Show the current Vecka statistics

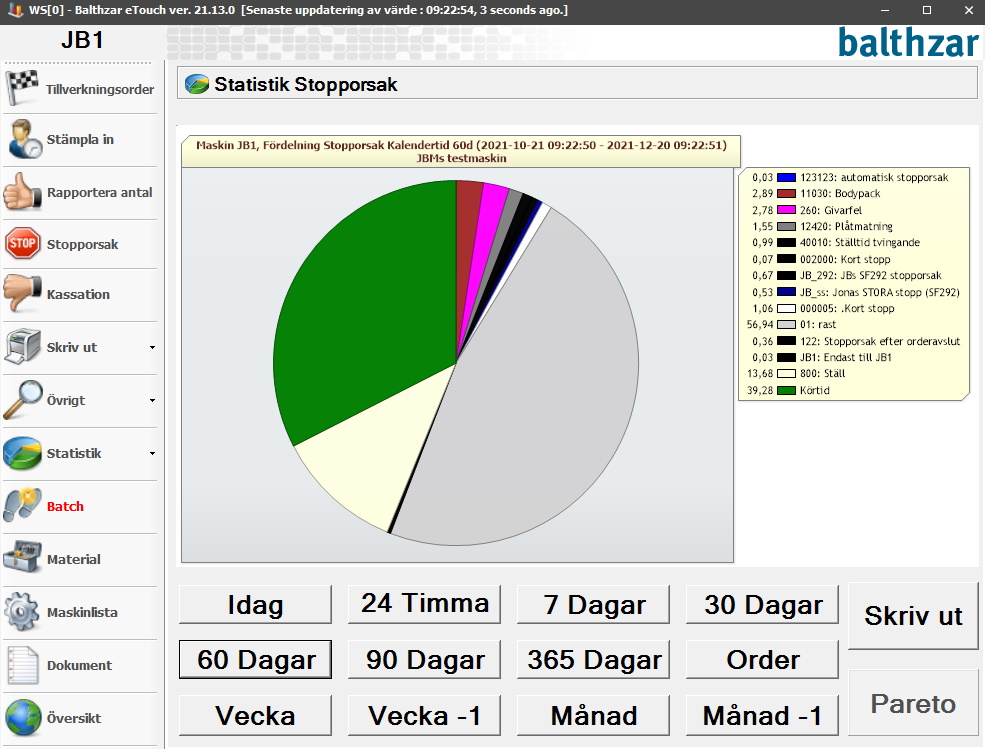coord(255,715)
